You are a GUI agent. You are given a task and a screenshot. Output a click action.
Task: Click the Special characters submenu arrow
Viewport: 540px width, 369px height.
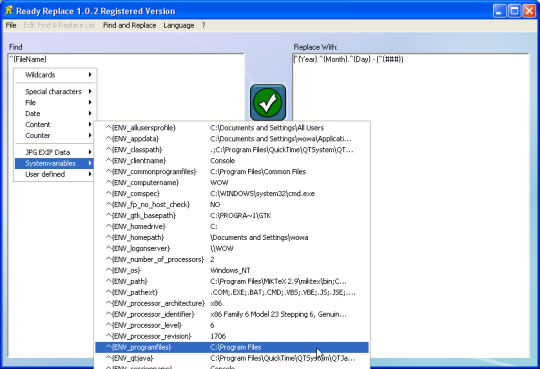90,91
